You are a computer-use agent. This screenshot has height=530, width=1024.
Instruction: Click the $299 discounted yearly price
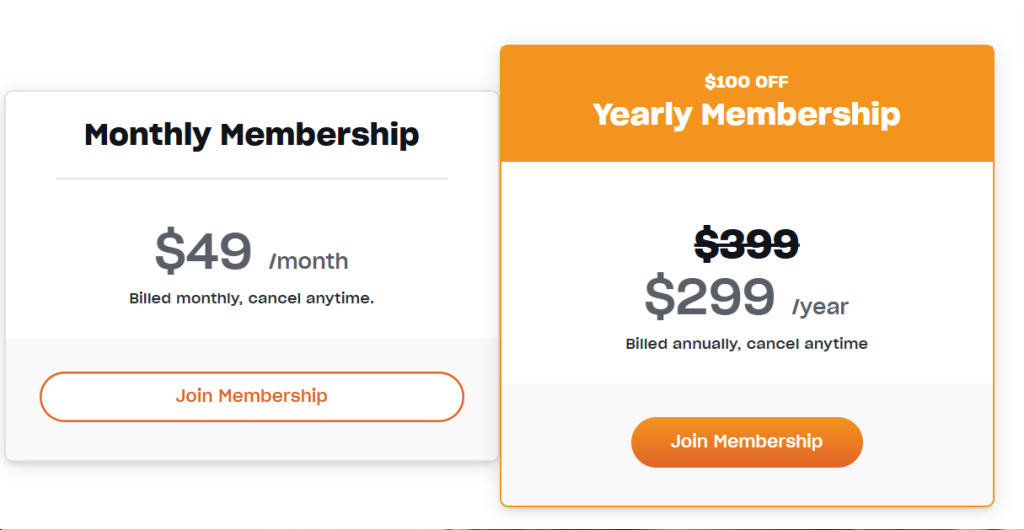coord(709,295)
